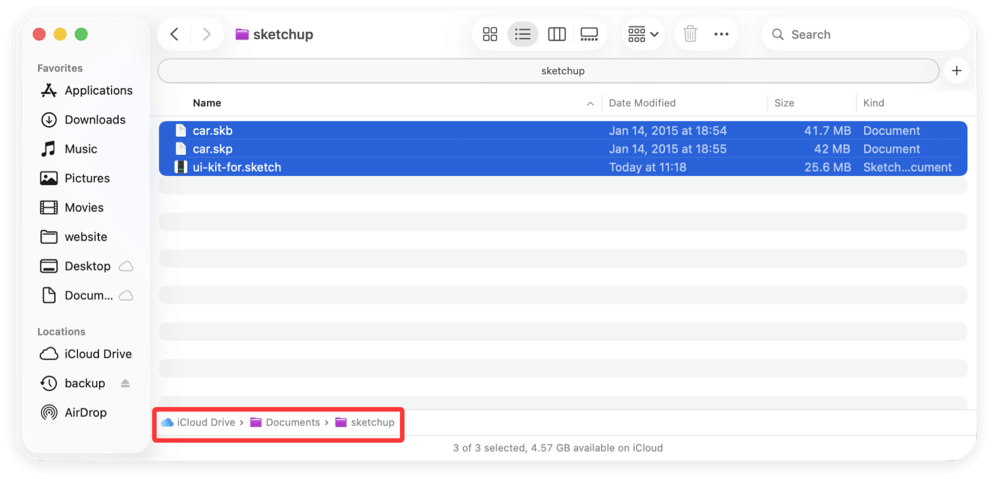
Task: Click the sketchup folder icon in title
Action: (x=242, y=34)
